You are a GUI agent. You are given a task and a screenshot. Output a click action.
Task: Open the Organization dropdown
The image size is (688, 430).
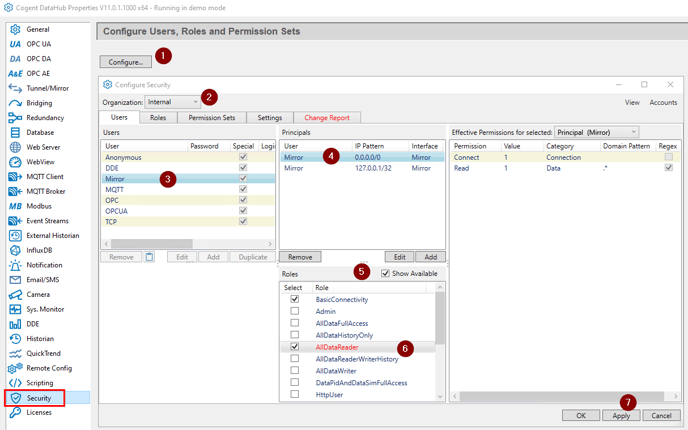(x=173, y=102)
